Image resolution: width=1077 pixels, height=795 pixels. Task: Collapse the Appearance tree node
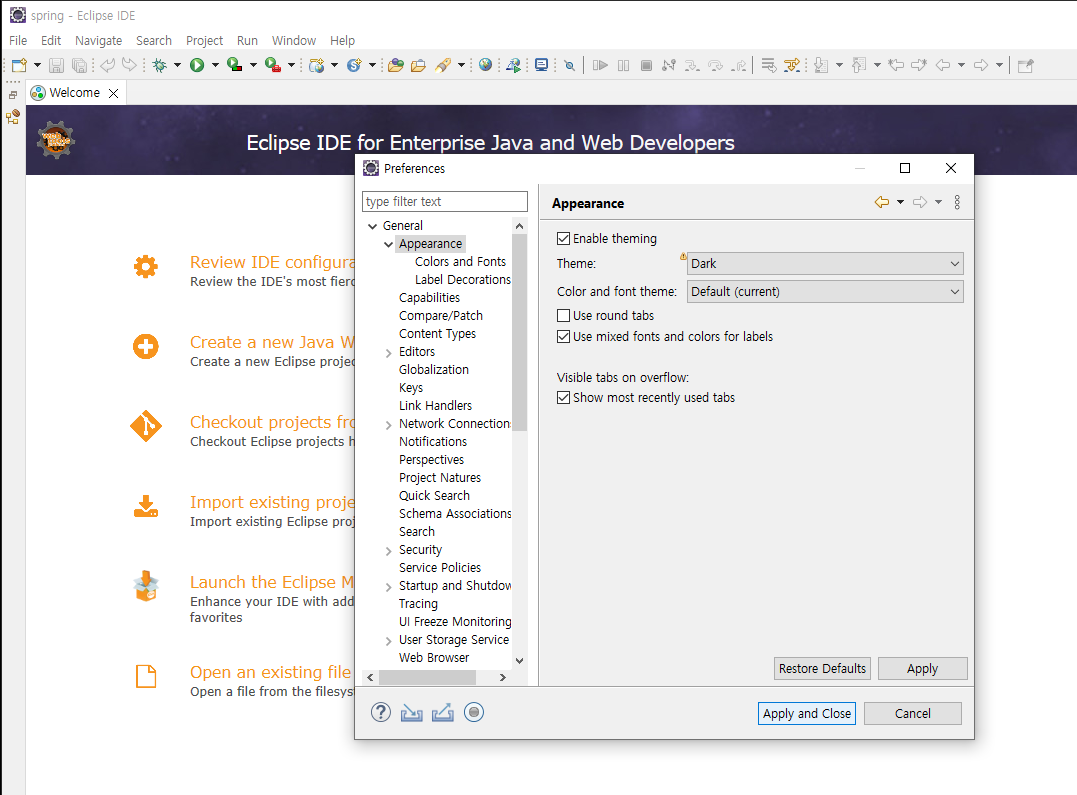click(389, 244)
